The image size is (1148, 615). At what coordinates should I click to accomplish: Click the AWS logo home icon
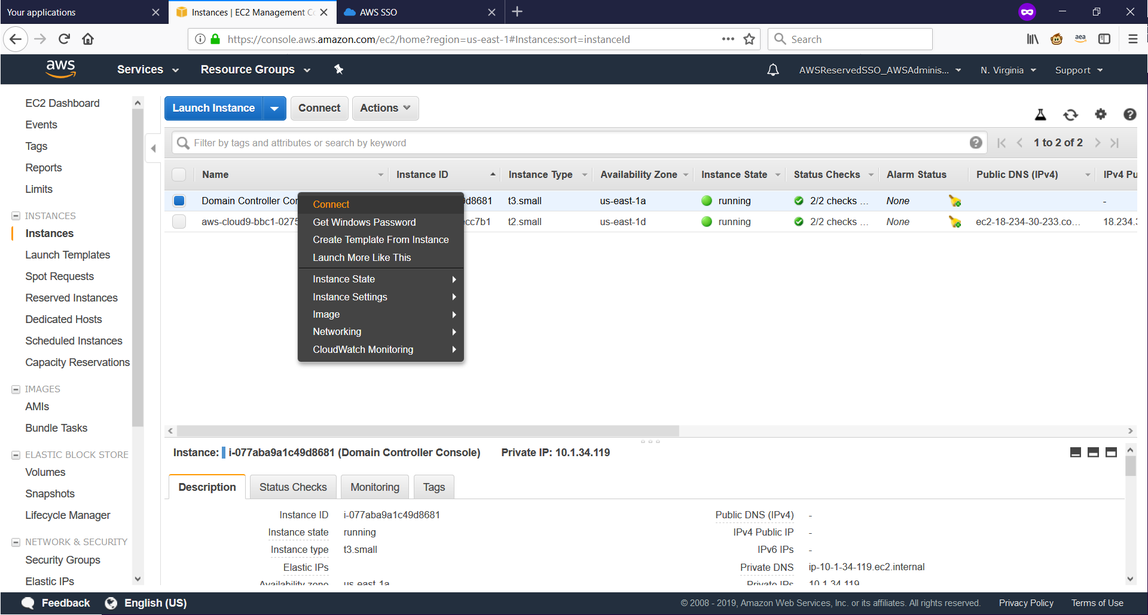60,69
